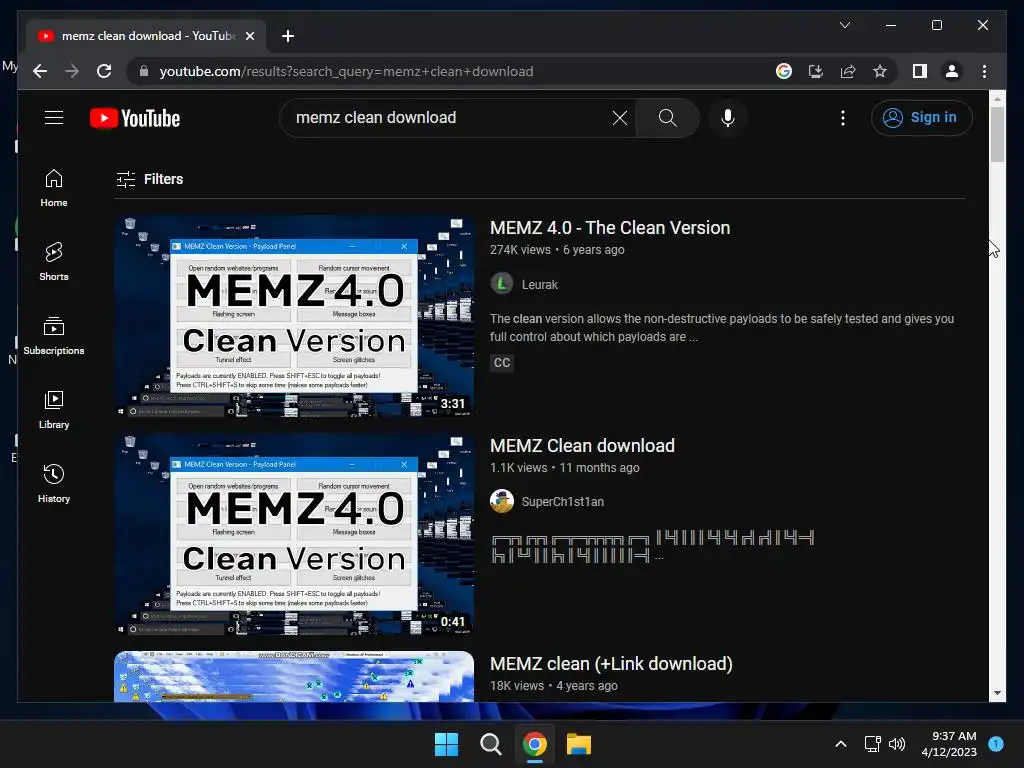Open MEMZ clean (+Link download) title
The image size is (1024, 768).
tap(611, 664)
